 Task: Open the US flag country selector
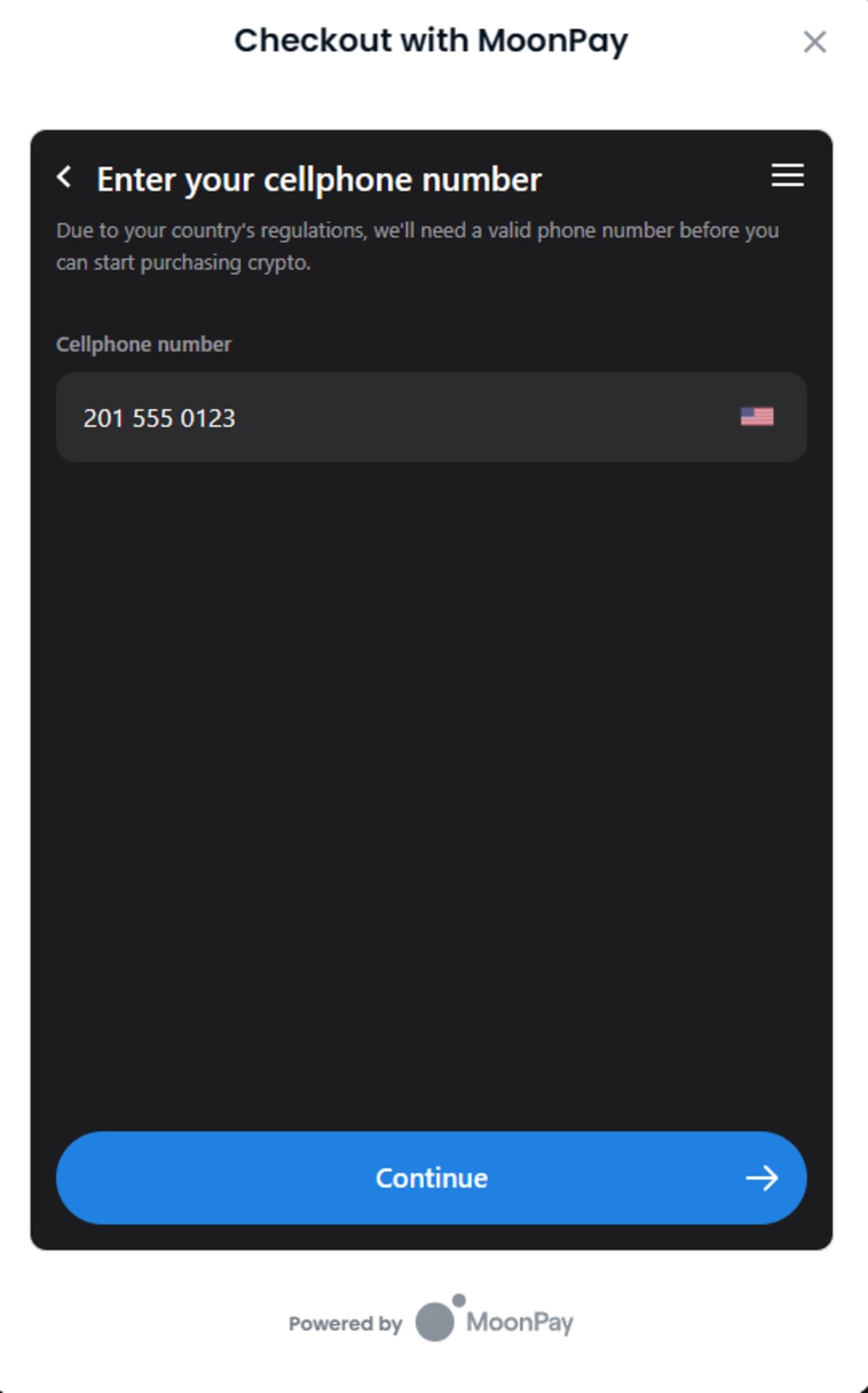(x=757, y=416)
